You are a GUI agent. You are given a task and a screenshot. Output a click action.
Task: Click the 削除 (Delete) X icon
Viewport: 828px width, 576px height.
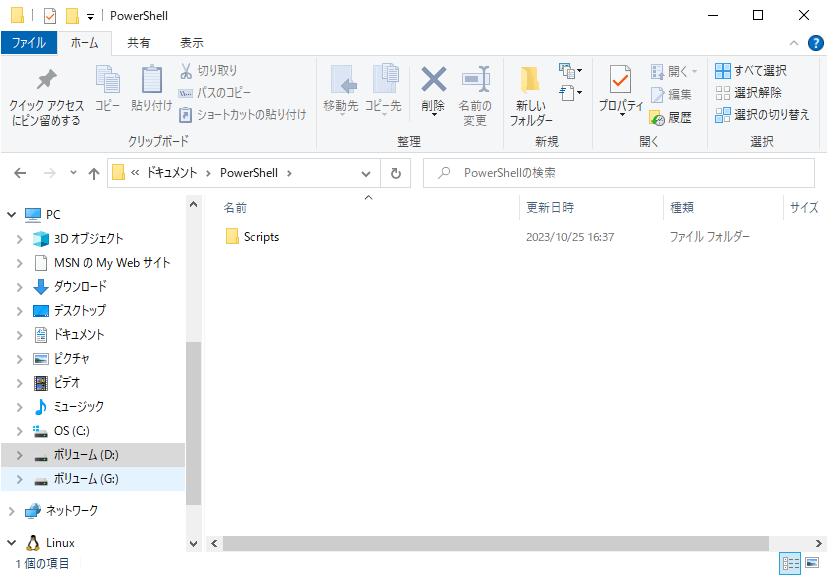434,79
